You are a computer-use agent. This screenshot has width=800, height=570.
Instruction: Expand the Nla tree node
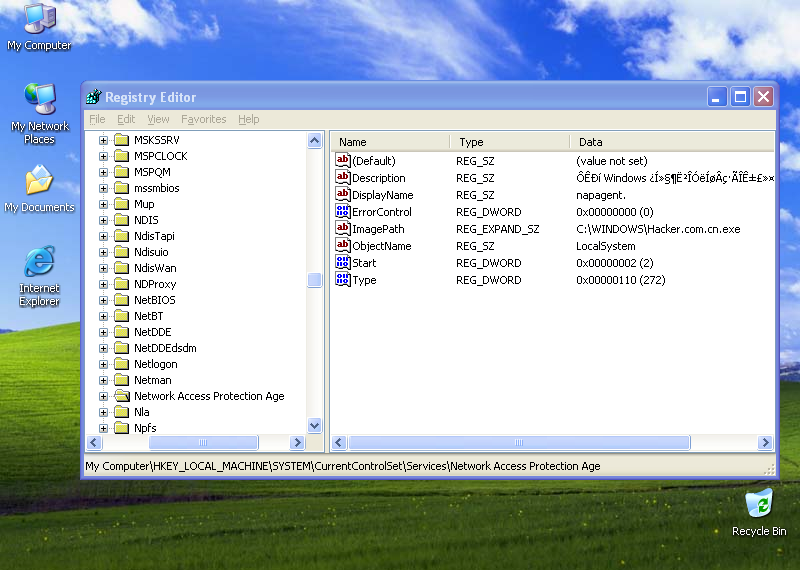click(104, 412)
